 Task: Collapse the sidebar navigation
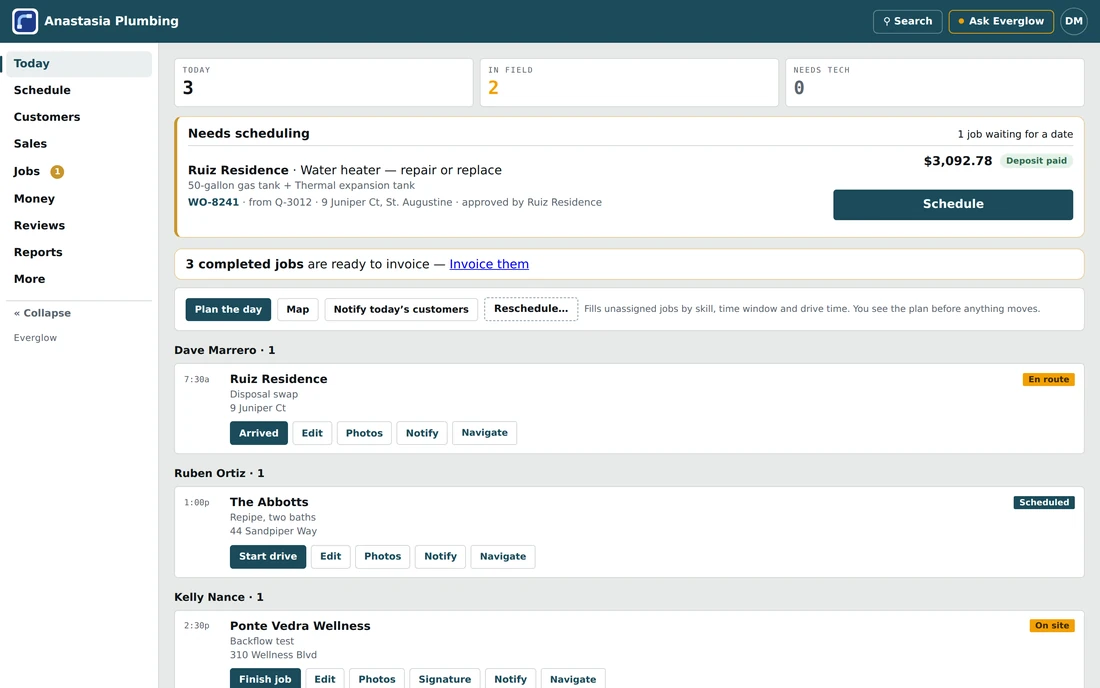click(x=42, y=313)
